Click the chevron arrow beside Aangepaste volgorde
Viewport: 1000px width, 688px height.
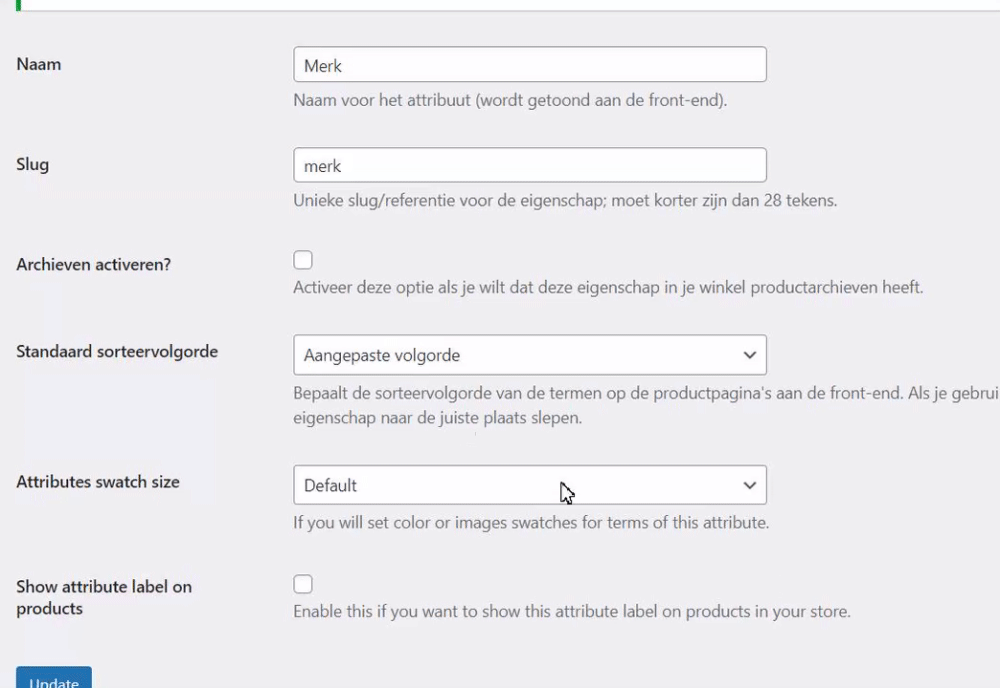[x=750, y=355]
